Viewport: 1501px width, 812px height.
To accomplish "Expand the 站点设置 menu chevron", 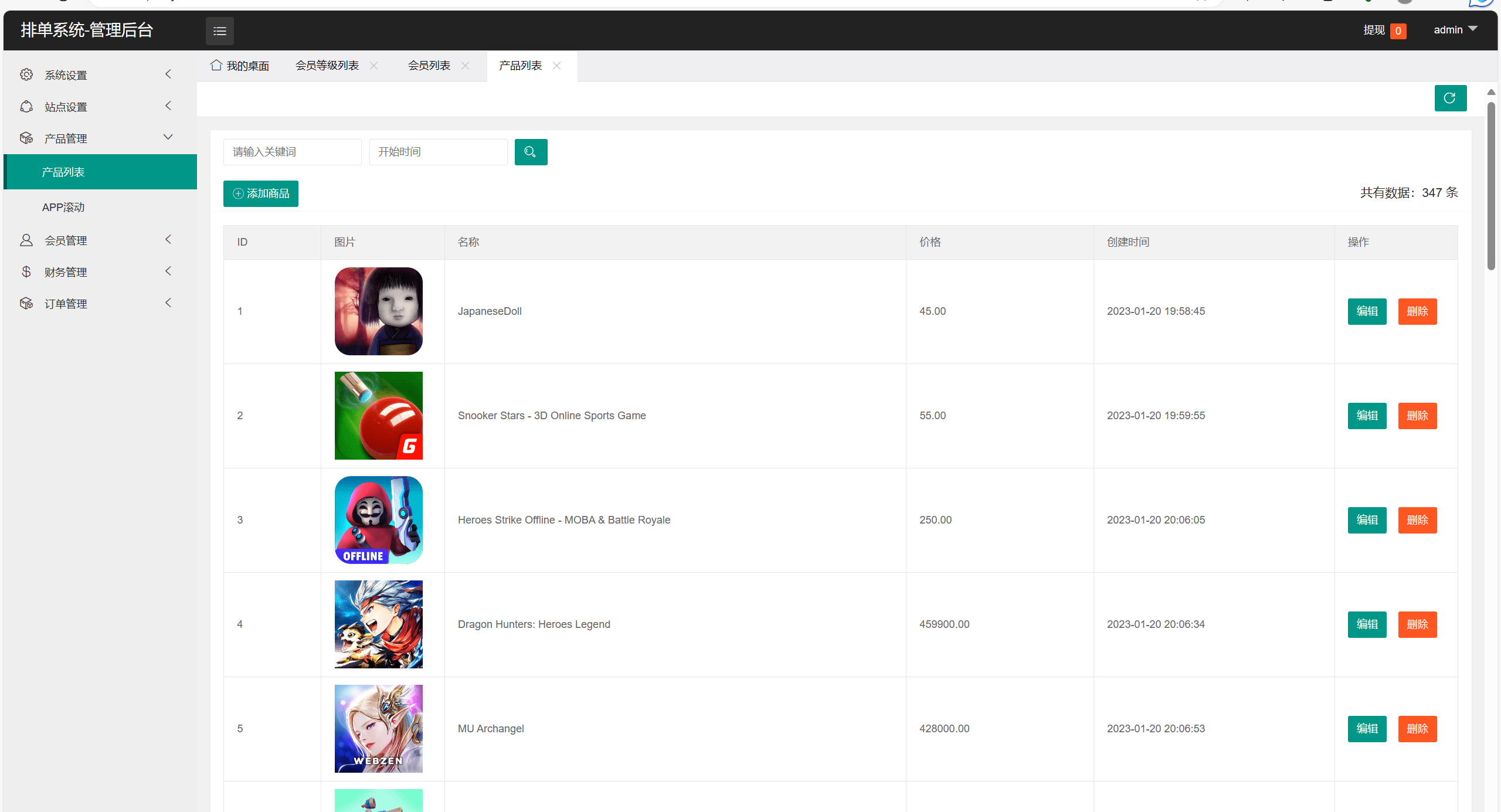I will click(x=168, y=106).
